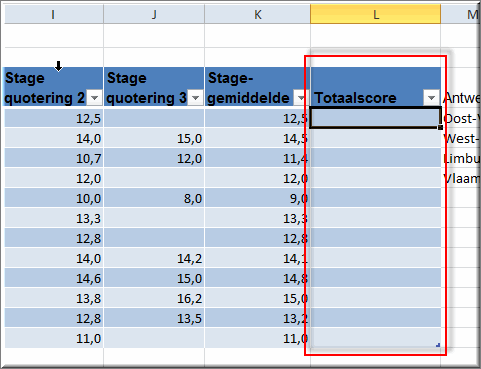This screenshot has height=369, width=481.
Task: Select 10,0 in Stage quotering 2 column
Action: click(x=53, y=198)
